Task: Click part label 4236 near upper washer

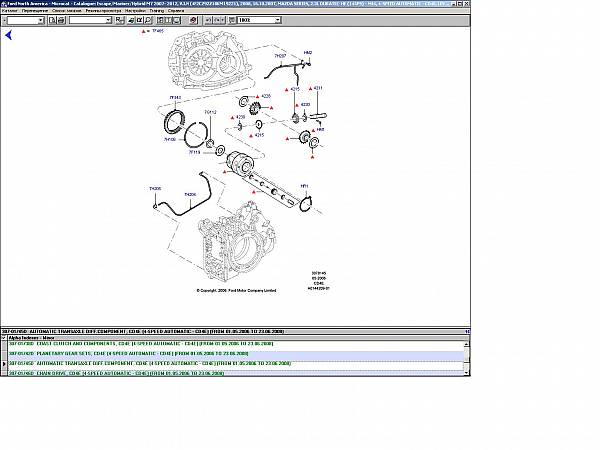Action: [266, 96]
